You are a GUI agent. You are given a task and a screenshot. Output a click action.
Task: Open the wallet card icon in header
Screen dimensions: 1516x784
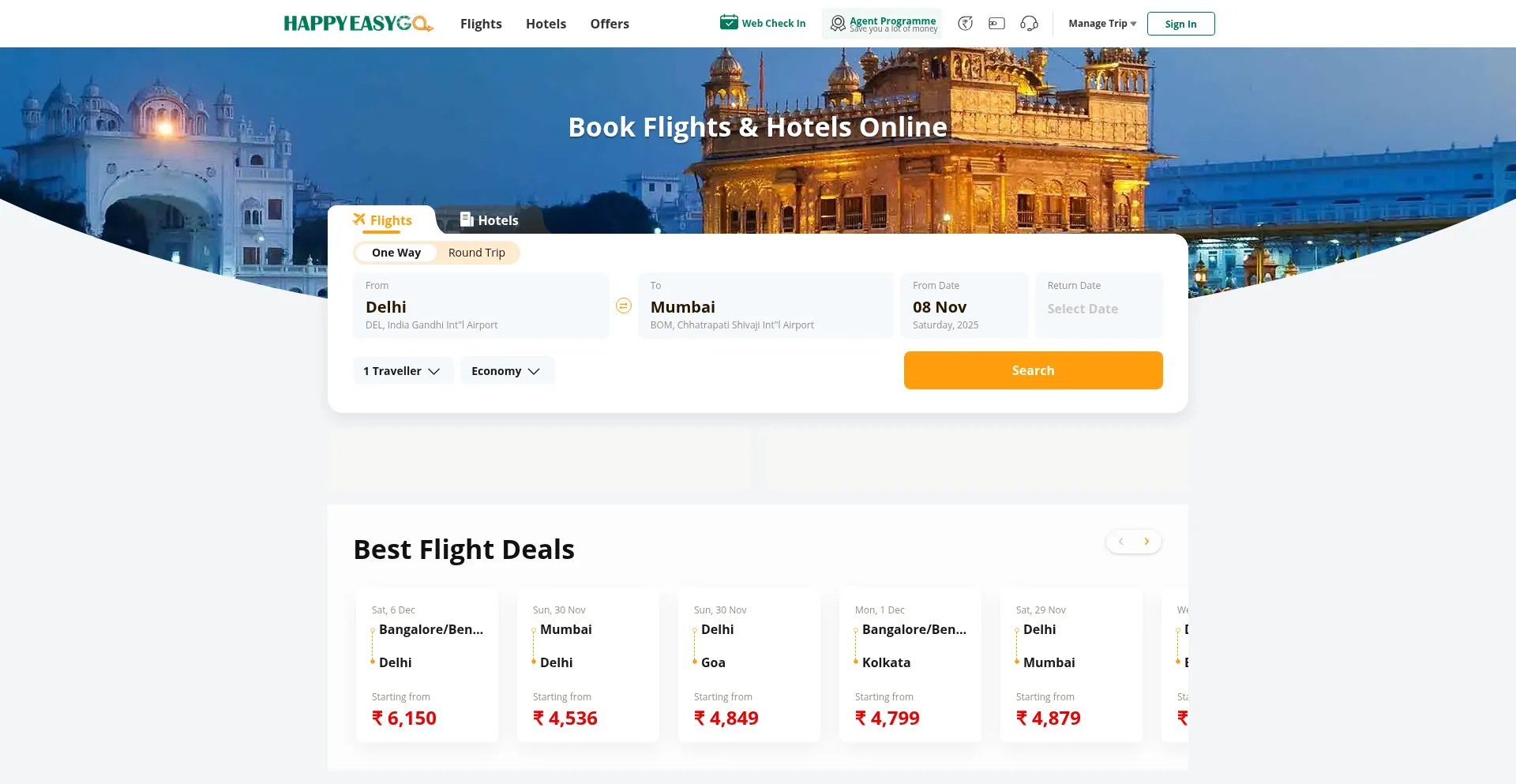pos(996,24)
